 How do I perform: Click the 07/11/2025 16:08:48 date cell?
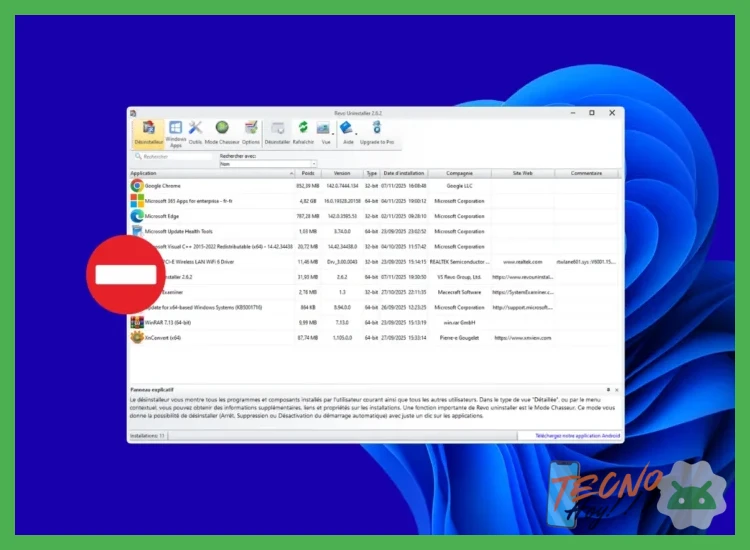[404, 186]
